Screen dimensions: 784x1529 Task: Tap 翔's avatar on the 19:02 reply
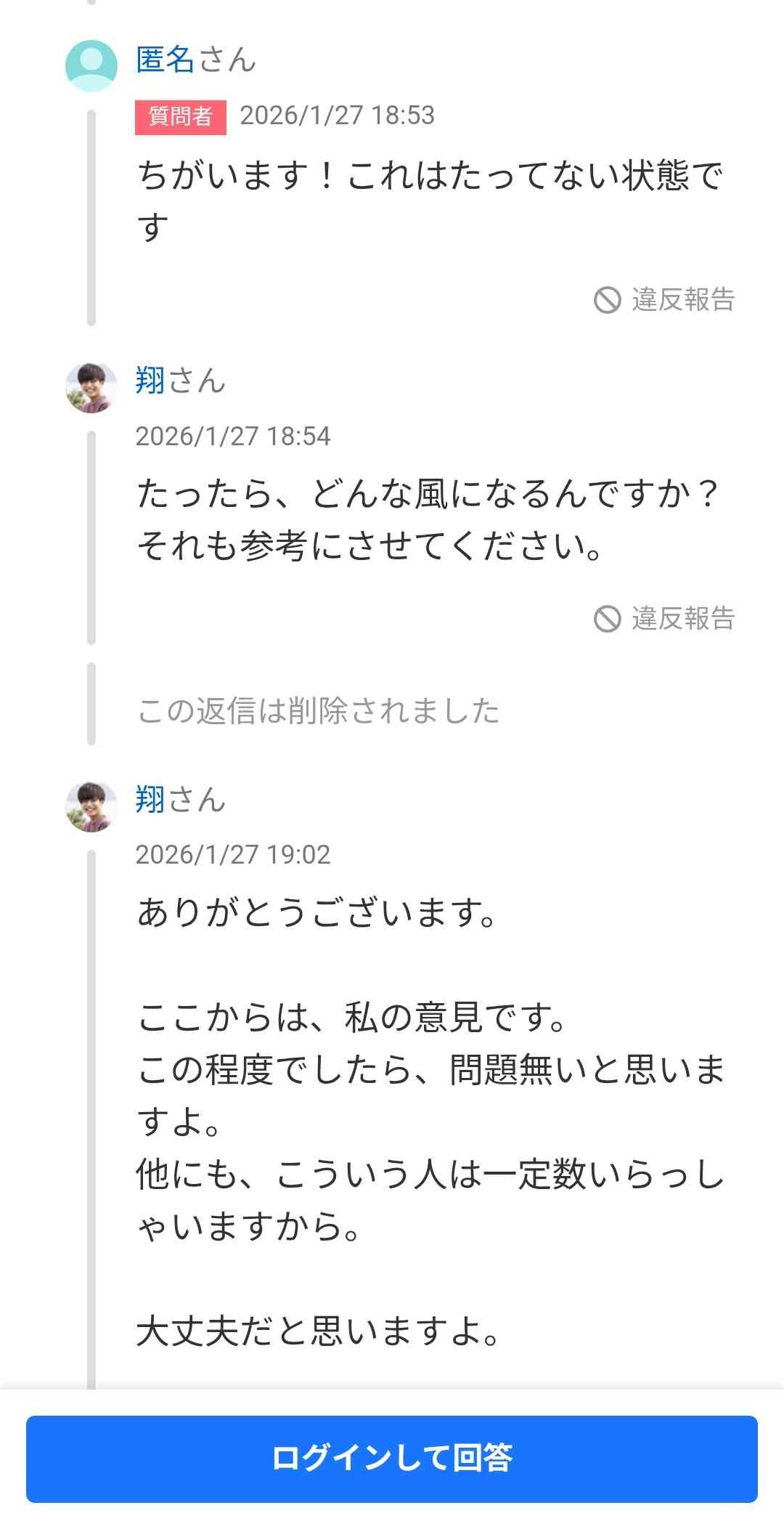[91, 806]
